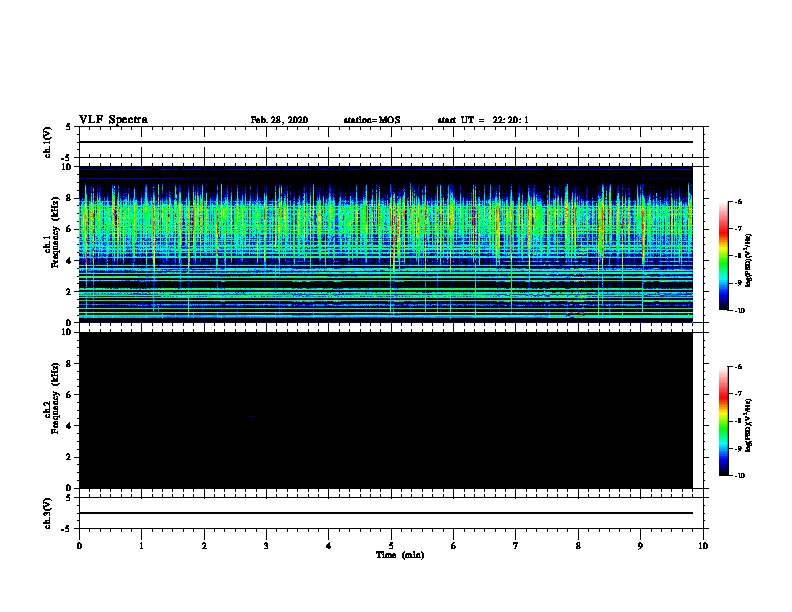Click the ch.1 "Frequency (kHz)" axis label
792x612 pixels.
[x=55, y=232]
